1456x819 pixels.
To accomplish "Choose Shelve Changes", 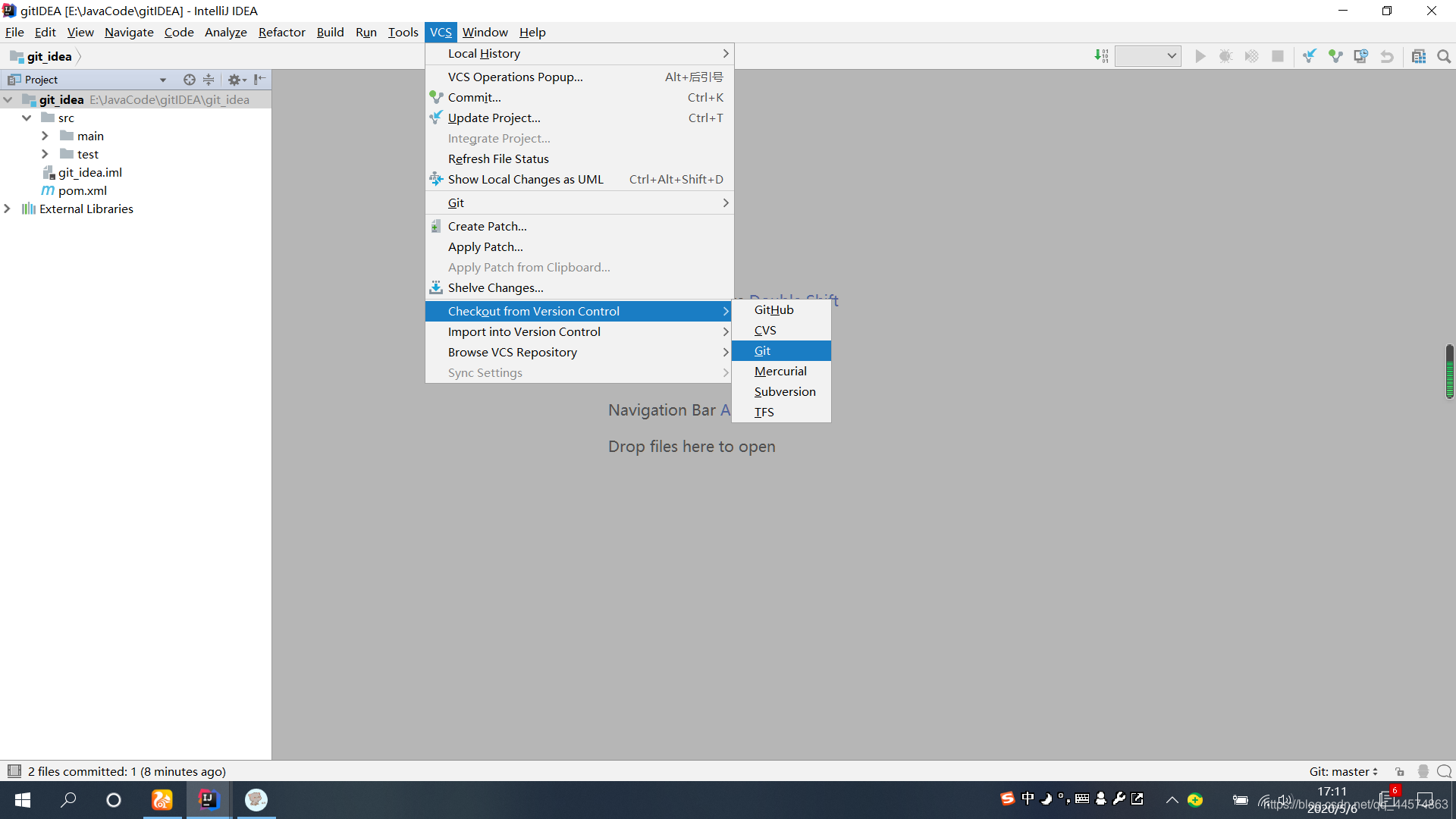I will coord(579,287).
